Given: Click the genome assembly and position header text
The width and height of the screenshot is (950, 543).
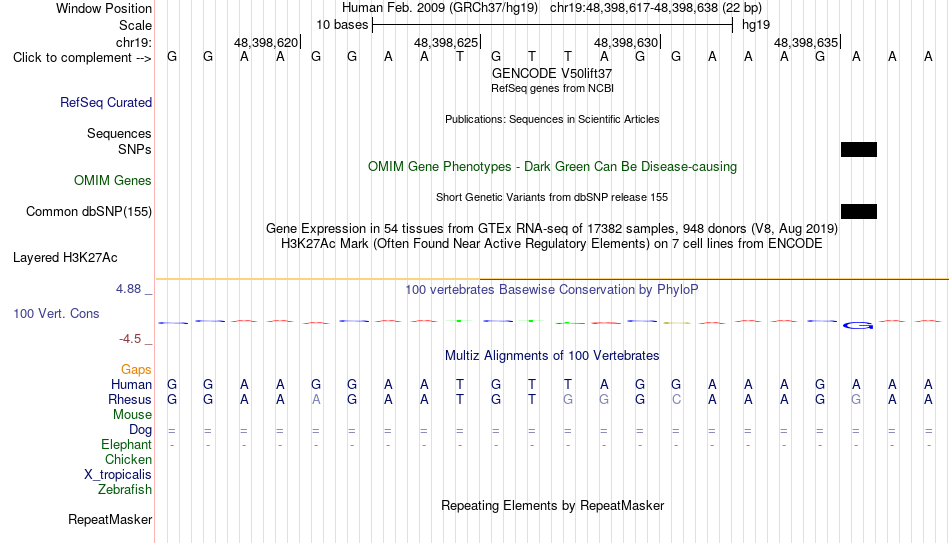Looking at the screenshot, I should coord(552,8).
